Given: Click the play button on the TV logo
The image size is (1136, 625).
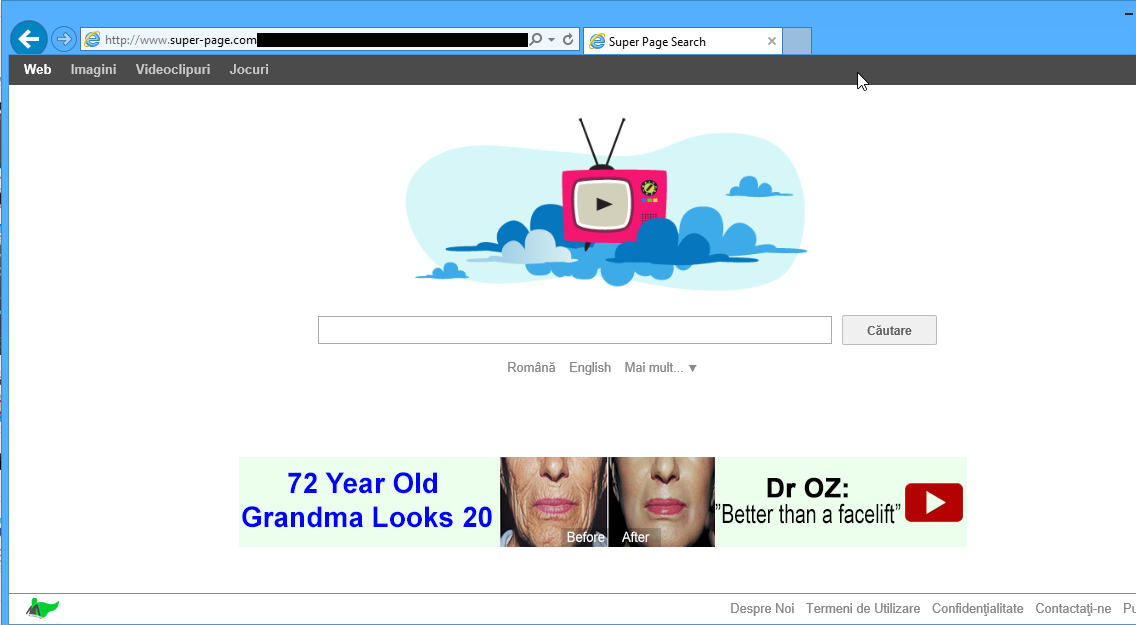Looking at the screenshot, I should click(603, 203).
